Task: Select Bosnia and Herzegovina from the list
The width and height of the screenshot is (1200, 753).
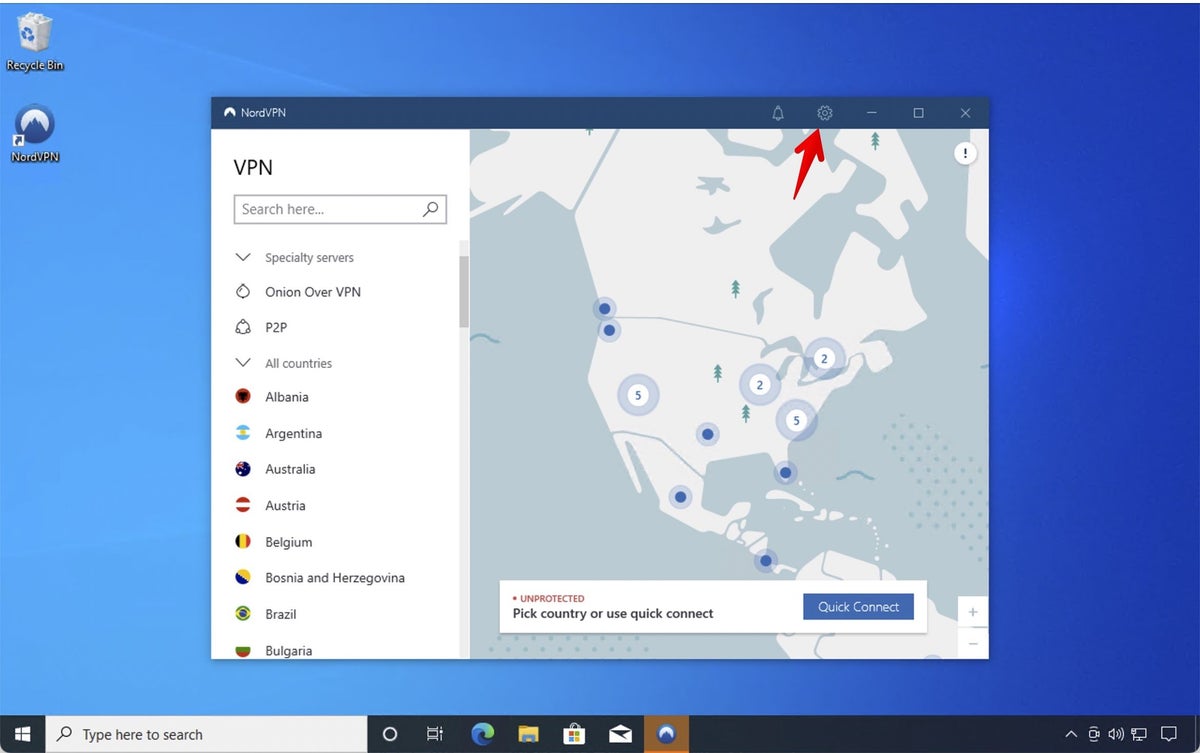Action: click(x=335, y=578)
